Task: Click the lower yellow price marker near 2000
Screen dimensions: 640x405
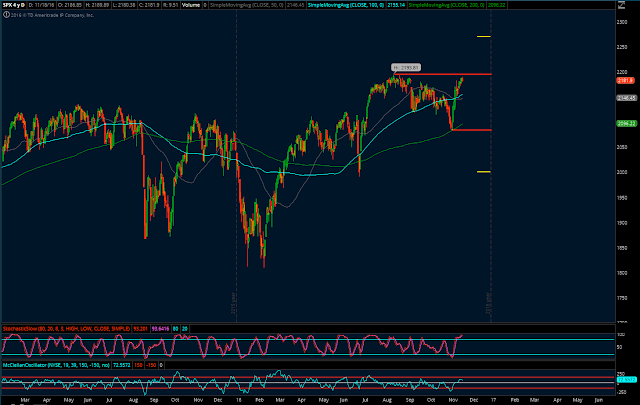Action: [484, 172]
